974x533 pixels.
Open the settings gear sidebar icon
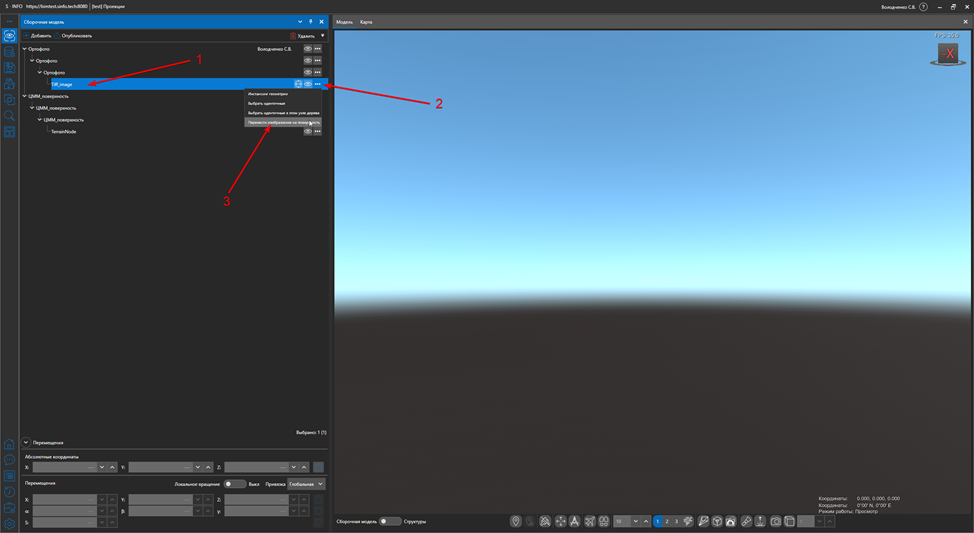click(x=9, y=524)
